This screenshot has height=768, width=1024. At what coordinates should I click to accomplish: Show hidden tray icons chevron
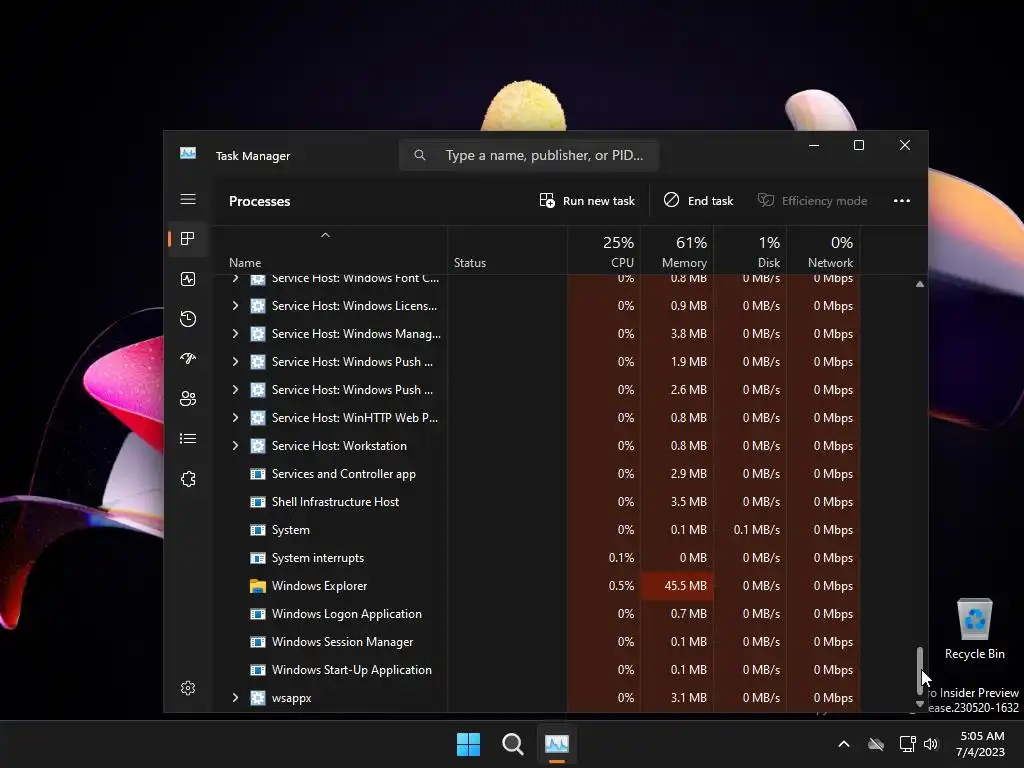[844, 744]
